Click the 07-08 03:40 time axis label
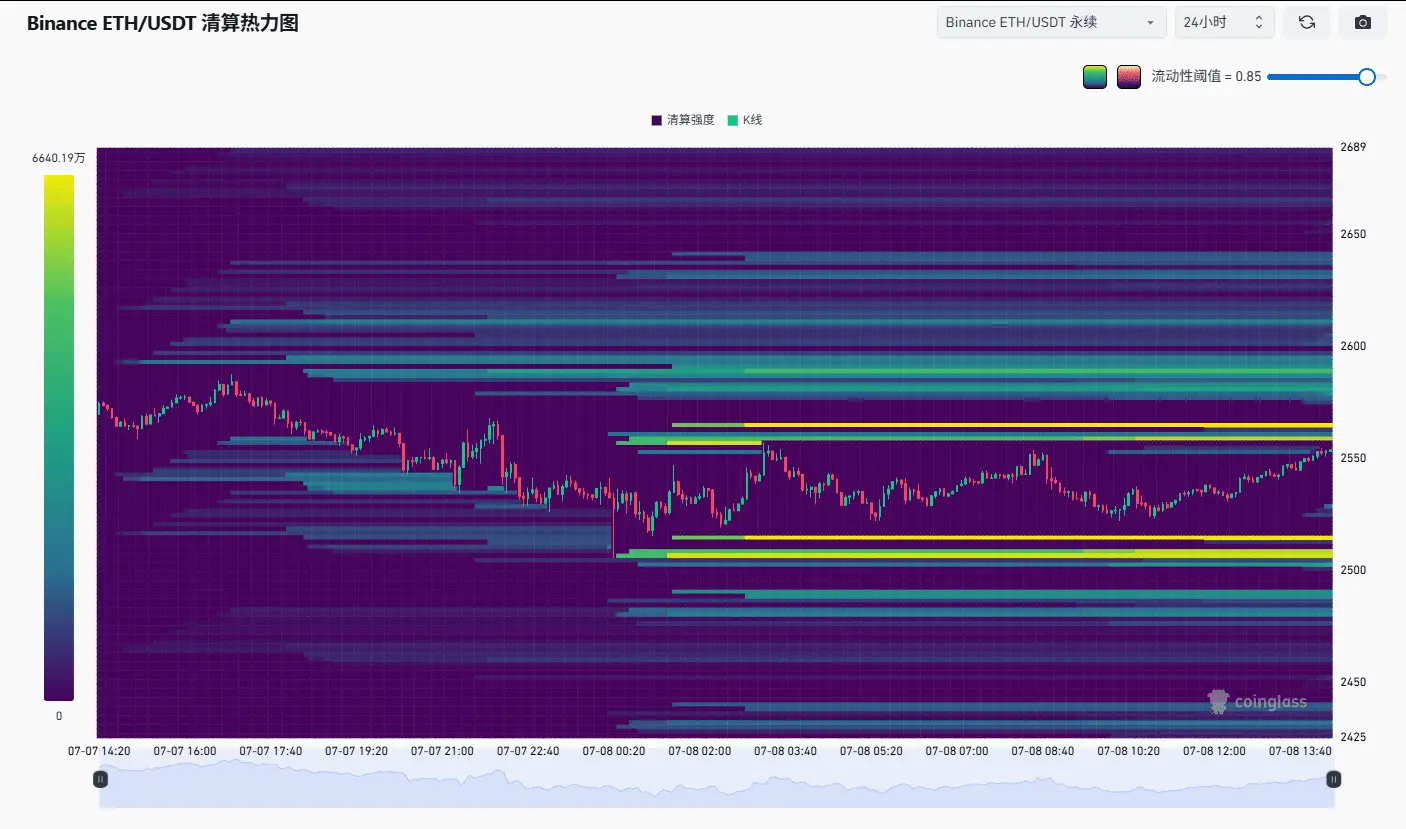Screen dimensions: 1406x829 (x=786, y=750)
